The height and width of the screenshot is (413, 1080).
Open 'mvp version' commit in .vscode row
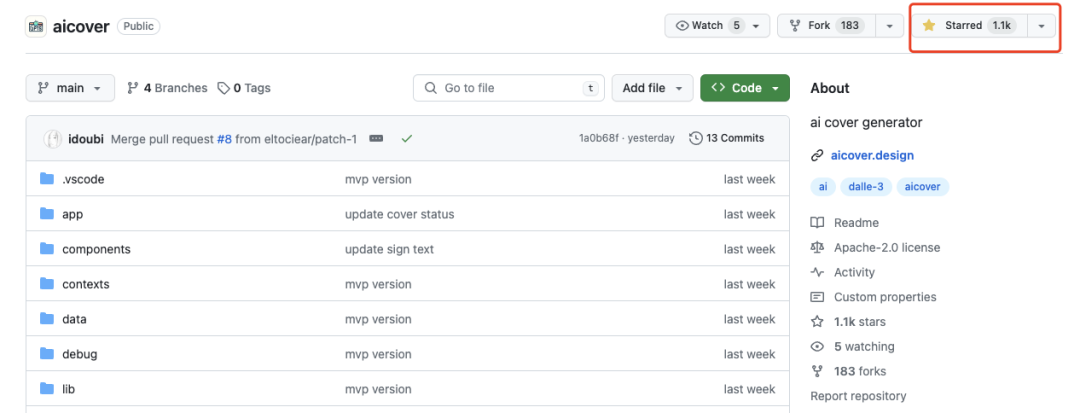coord(378,179)
